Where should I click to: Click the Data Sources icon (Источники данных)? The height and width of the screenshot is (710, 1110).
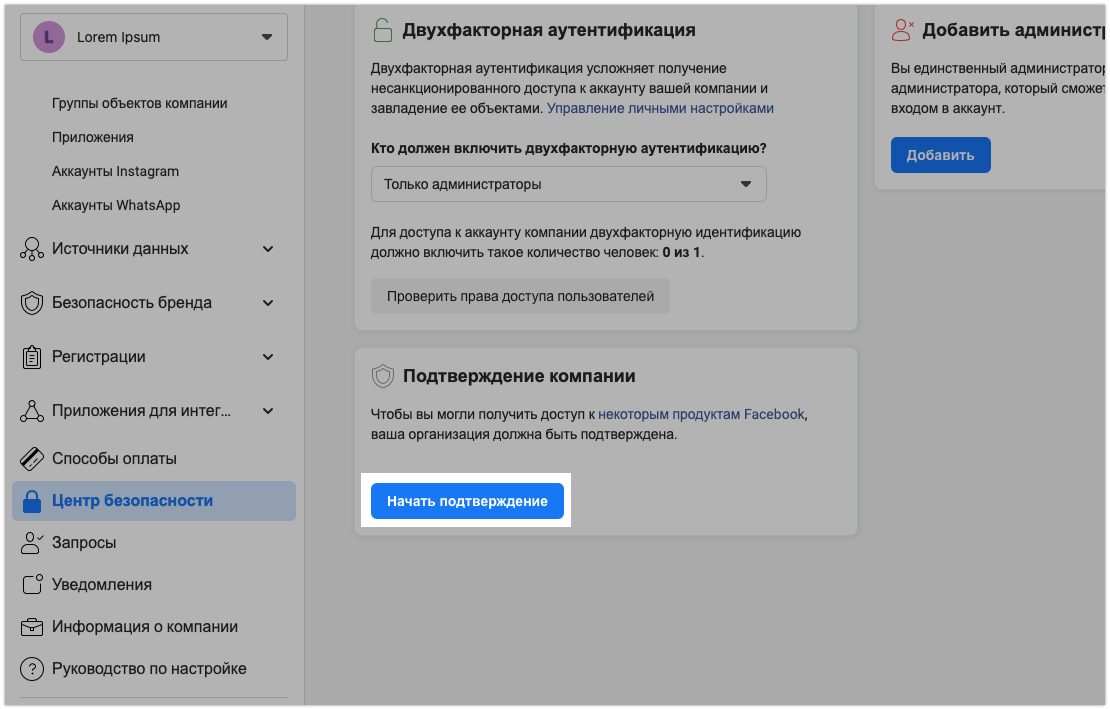click(x=32, y=249)
